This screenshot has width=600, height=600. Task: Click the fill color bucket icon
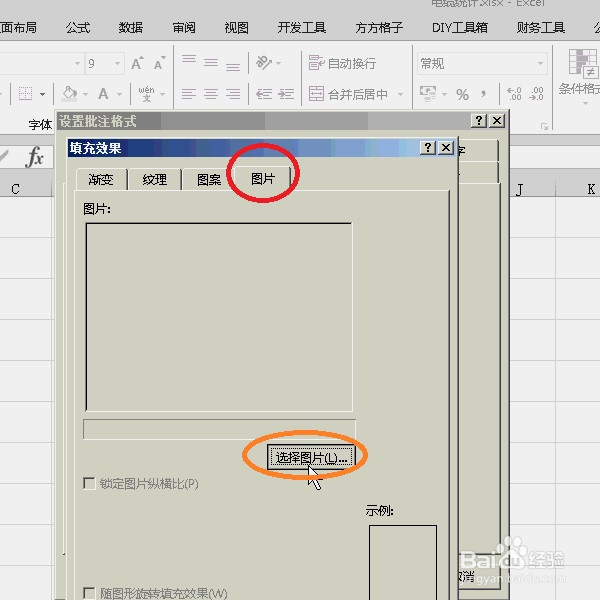pyautogui.click(x=70, y=94)
